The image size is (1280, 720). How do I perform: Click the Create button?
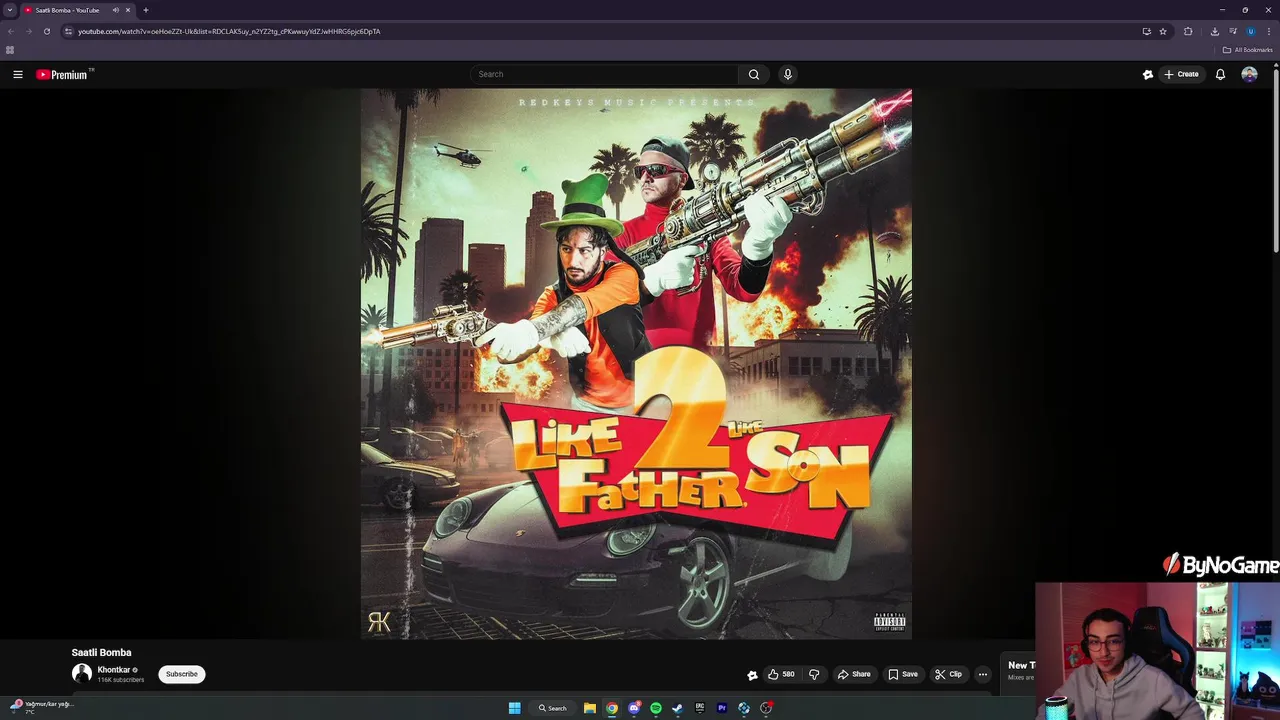tap(1181, 74)
